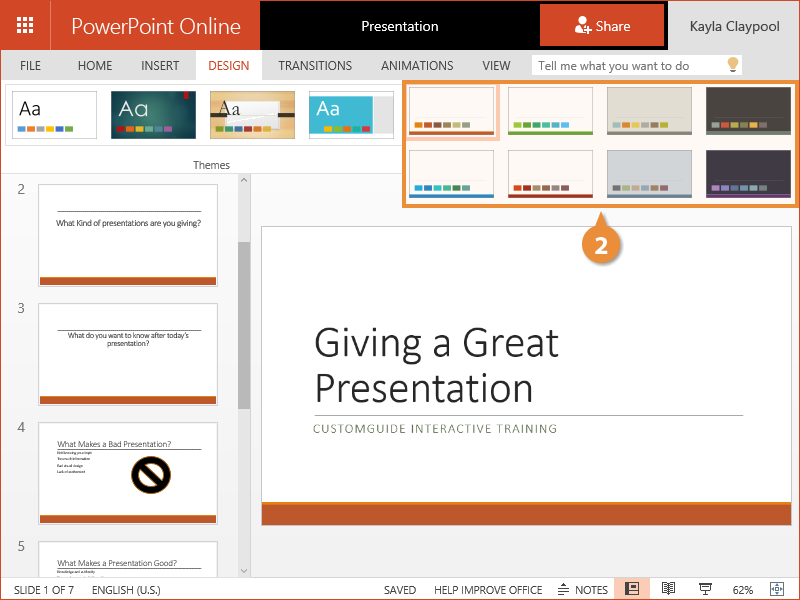Click the Fit to window icon

pyautogui.click(x=776, y=589)
